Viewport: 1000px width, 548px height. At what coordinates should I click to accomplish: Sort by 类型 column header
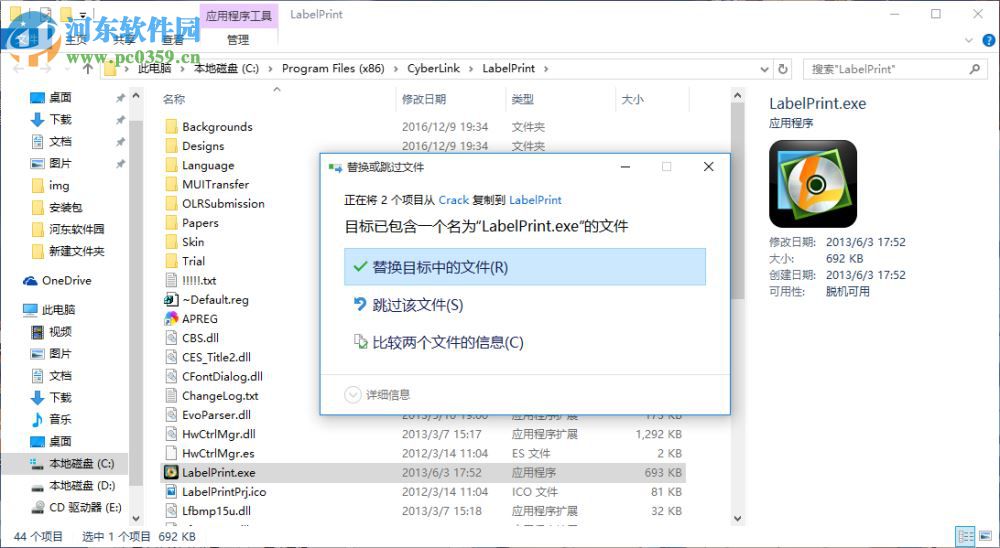pos(522,99)
